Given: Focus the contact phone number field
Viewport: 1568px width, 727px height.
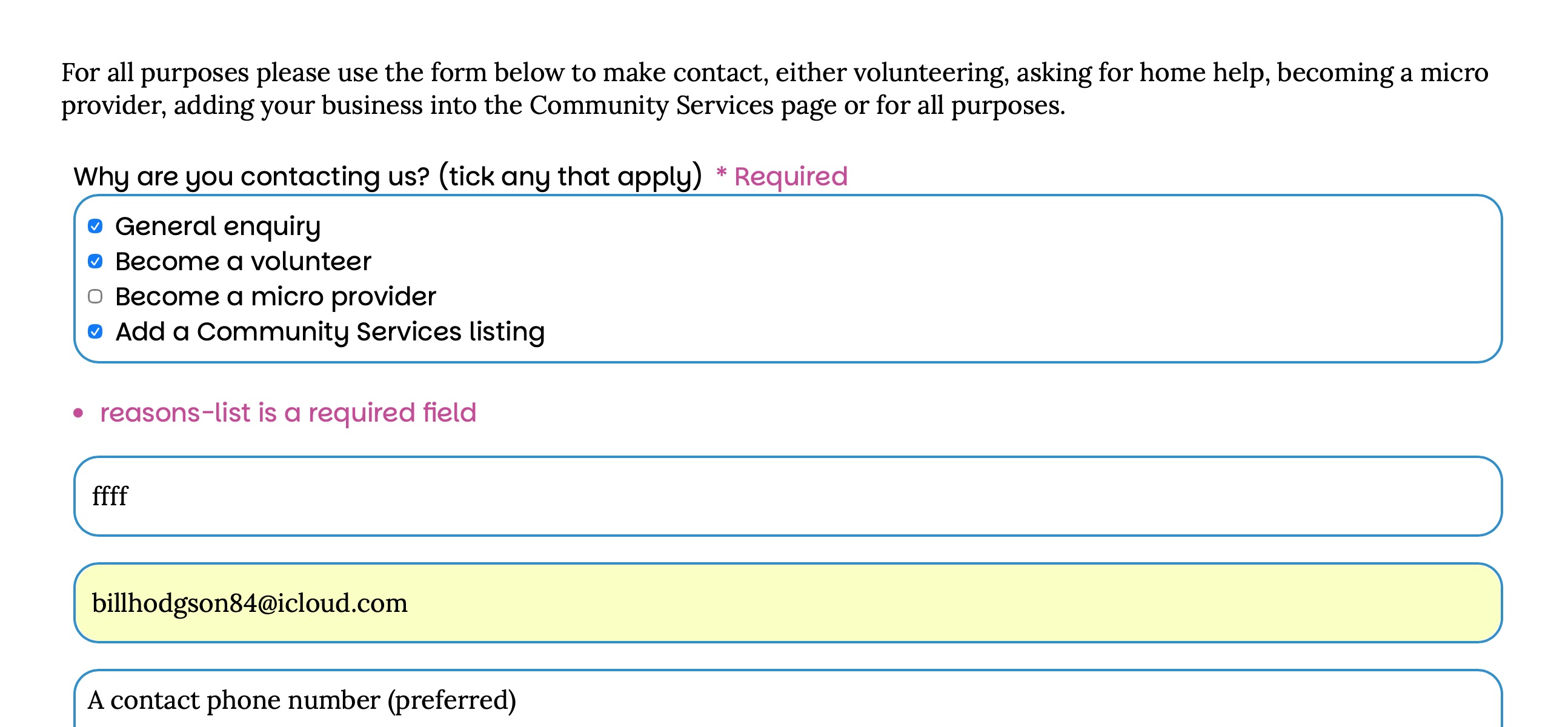Looking at the screenshot, I should click(788, 700).
